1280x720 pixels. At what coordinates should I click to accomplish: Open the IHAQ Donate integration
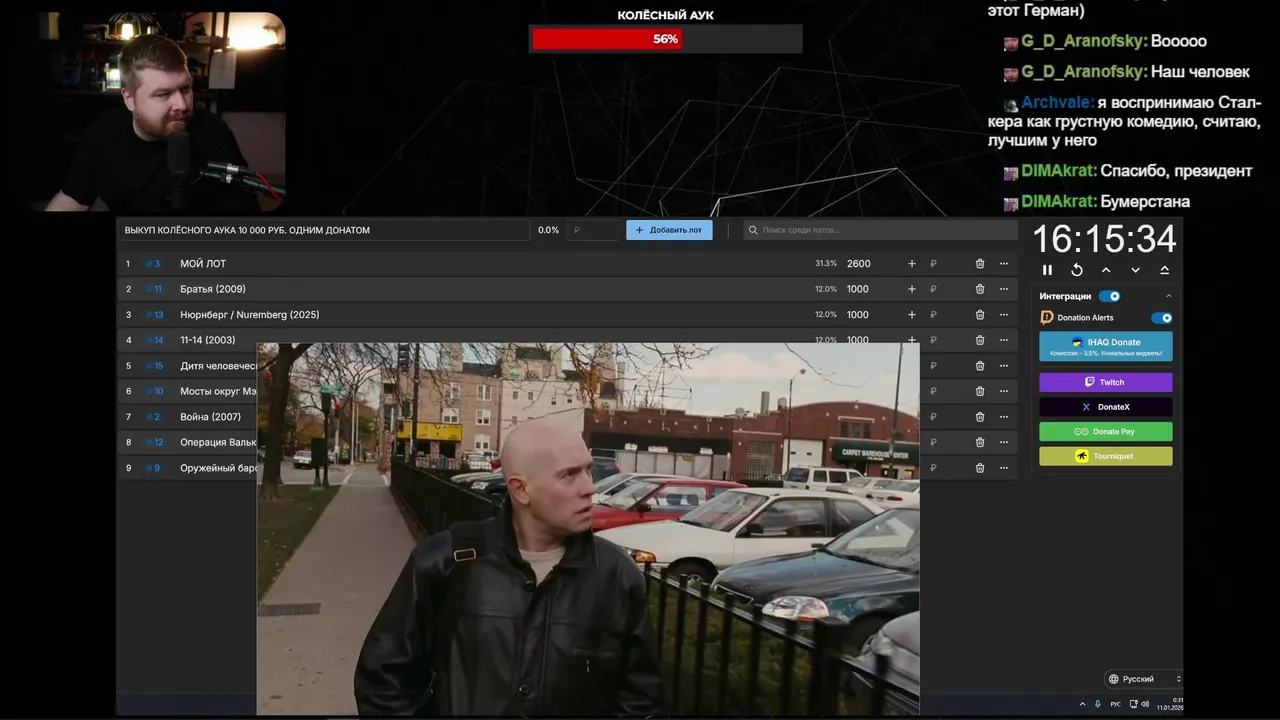tap(1105, 346)
